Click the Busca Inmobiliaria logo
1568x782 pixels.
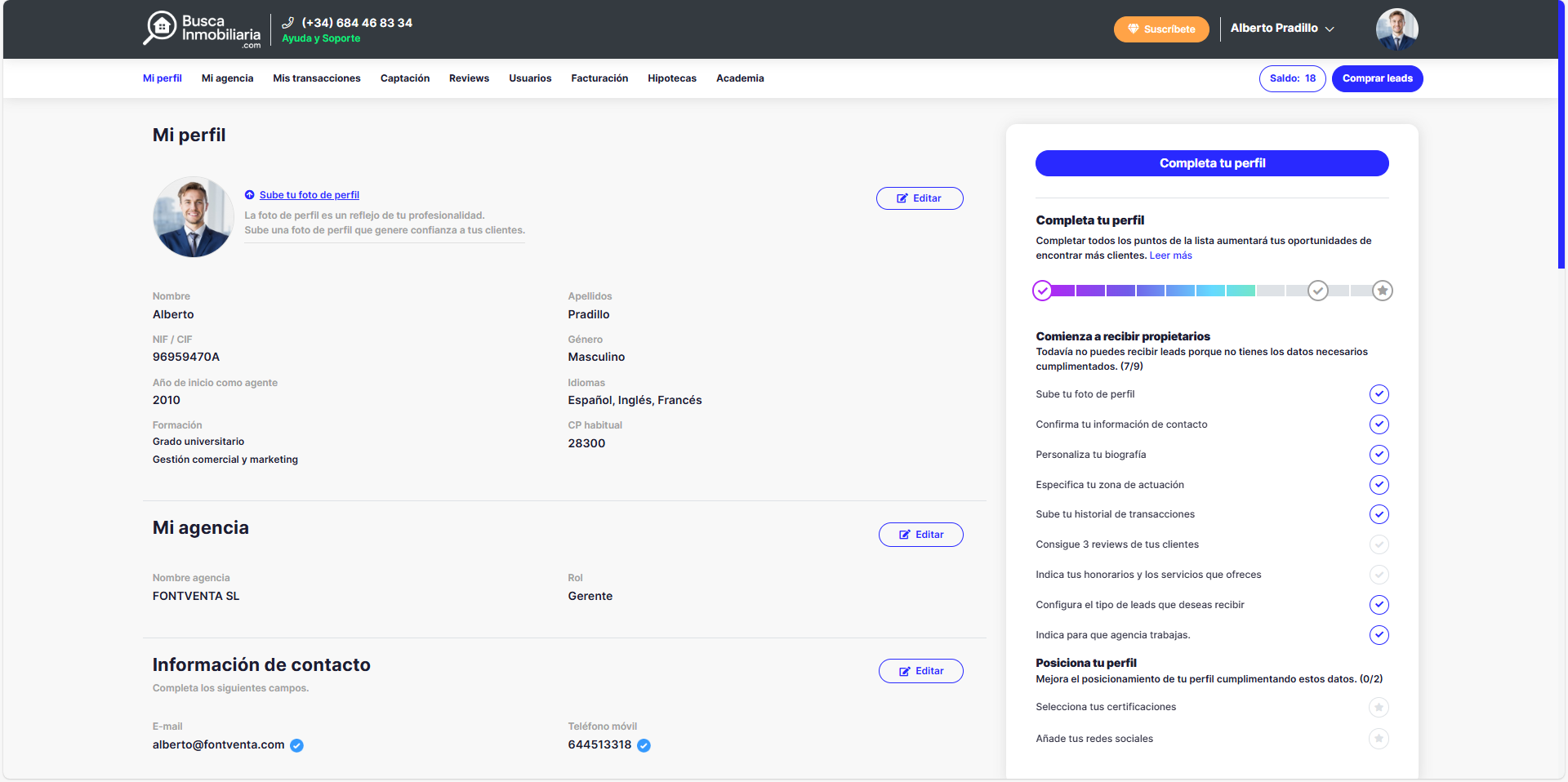202,29
